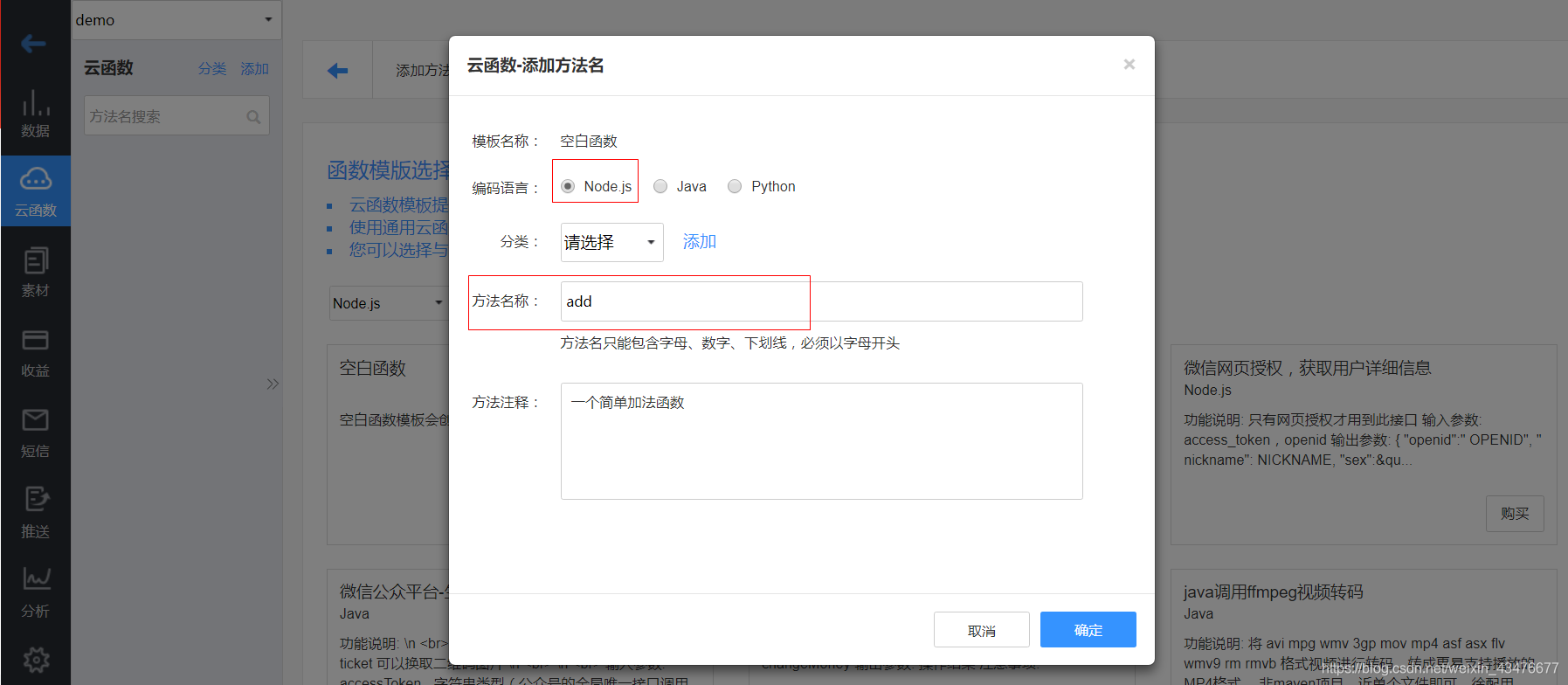The height and width of the screenshot is (685, 1568).
Task: Focus the 方法注释 comment textarea
Action: coord(821,441)
